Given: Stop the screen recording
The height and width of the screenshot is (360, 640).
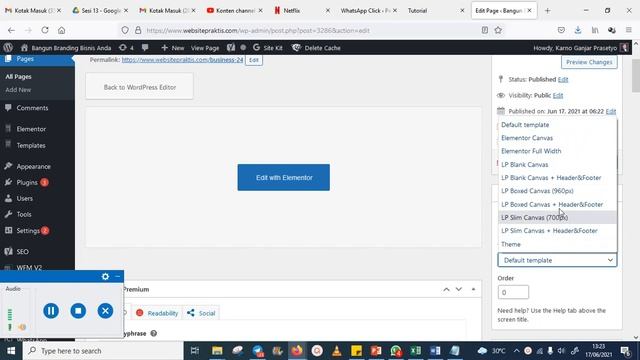Looking at the screenshot, I should click(78, 311).
